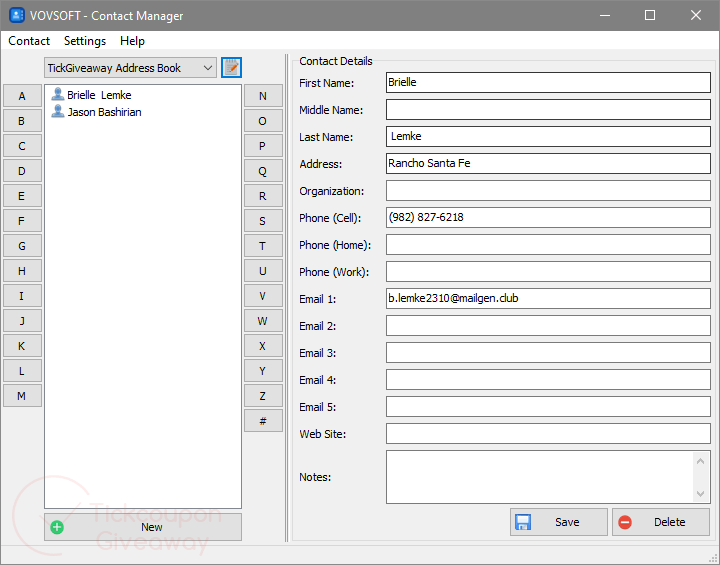Filter contacts by letter P
The height and width of the screenshot is (565, 720).
pyautogui.click(x=263, y=146)
